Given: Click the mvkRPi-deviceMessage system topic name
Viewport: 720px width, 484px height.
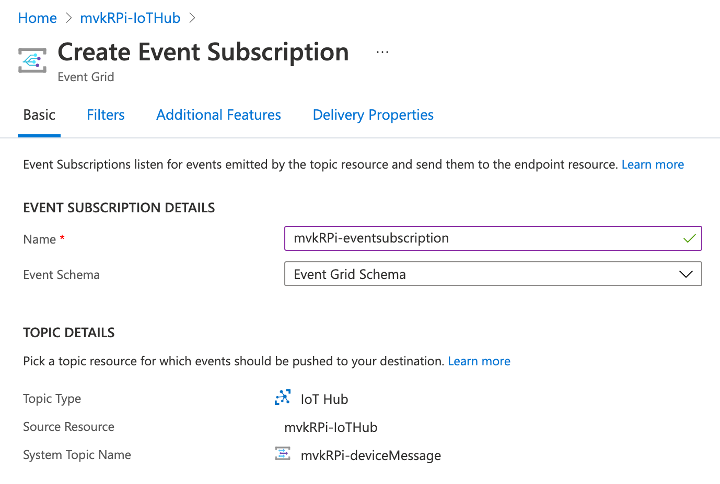Looking at the screenshot, I should (371, 455).
